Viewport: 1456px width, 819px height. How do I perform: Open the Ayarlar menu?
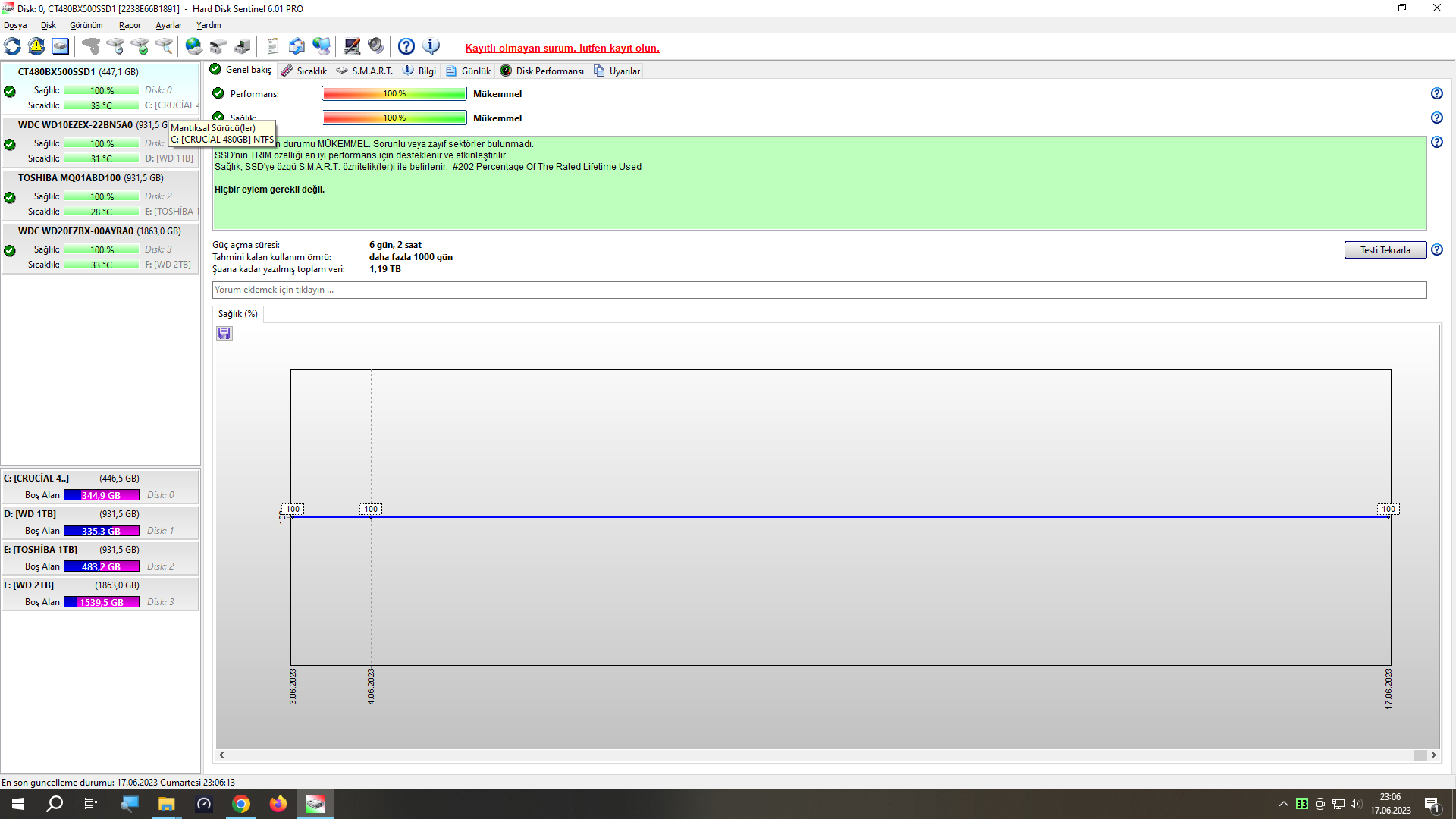pyautogui.click(x=168, y=25)
